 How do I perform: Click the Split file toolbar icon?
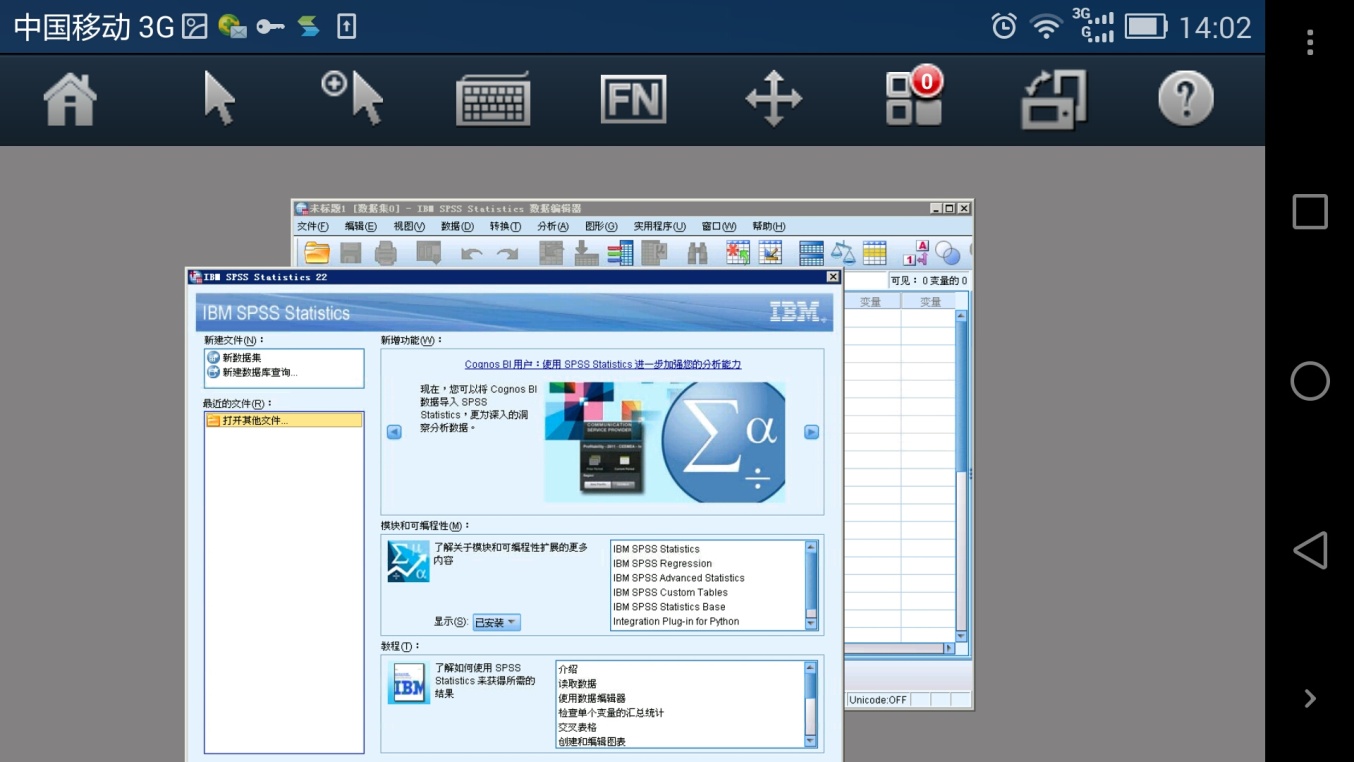(811, 253)
